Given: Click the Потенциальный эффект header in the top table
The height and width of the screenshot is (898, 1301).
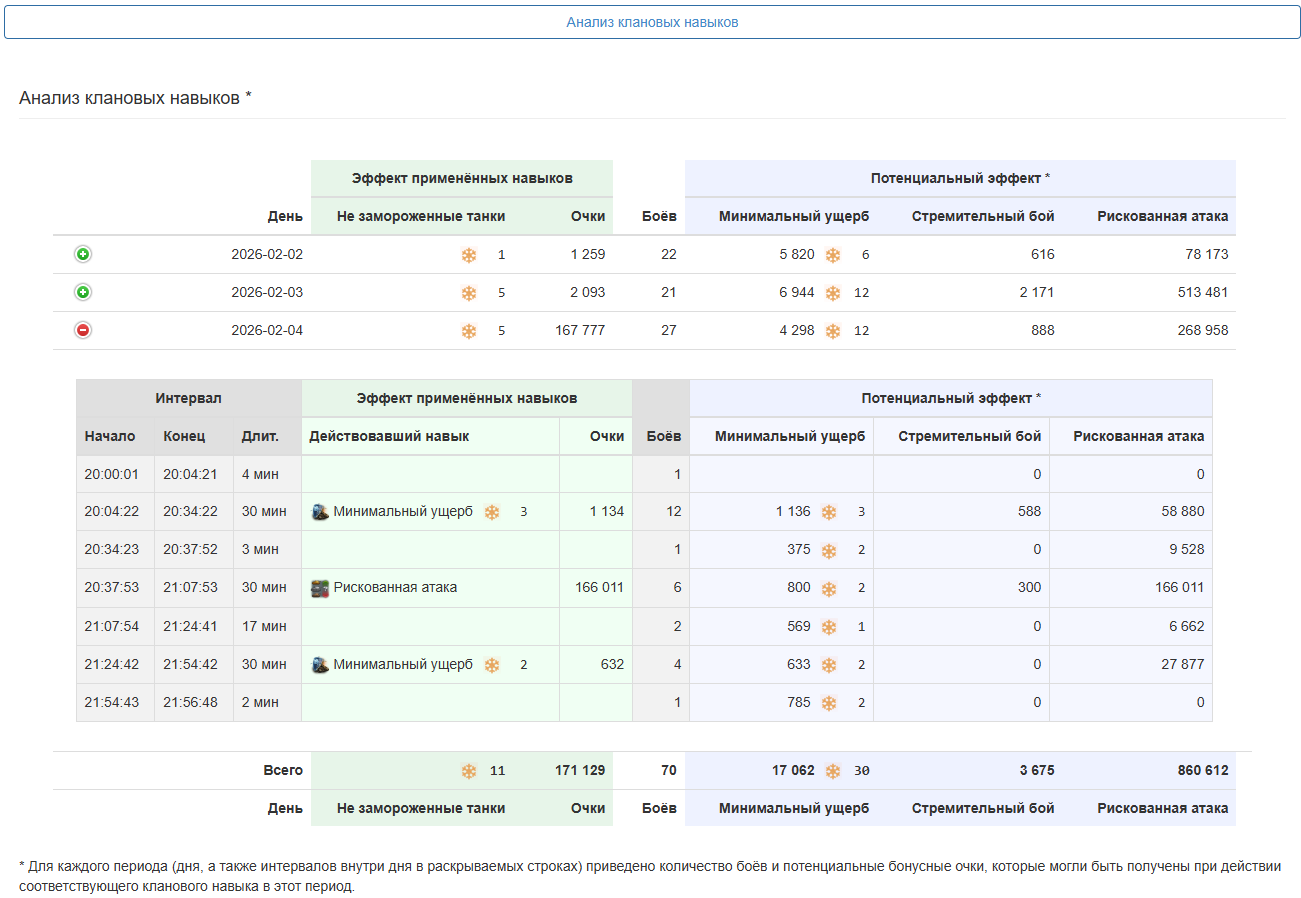Looking at the screenshot, I should click(960, 178).
